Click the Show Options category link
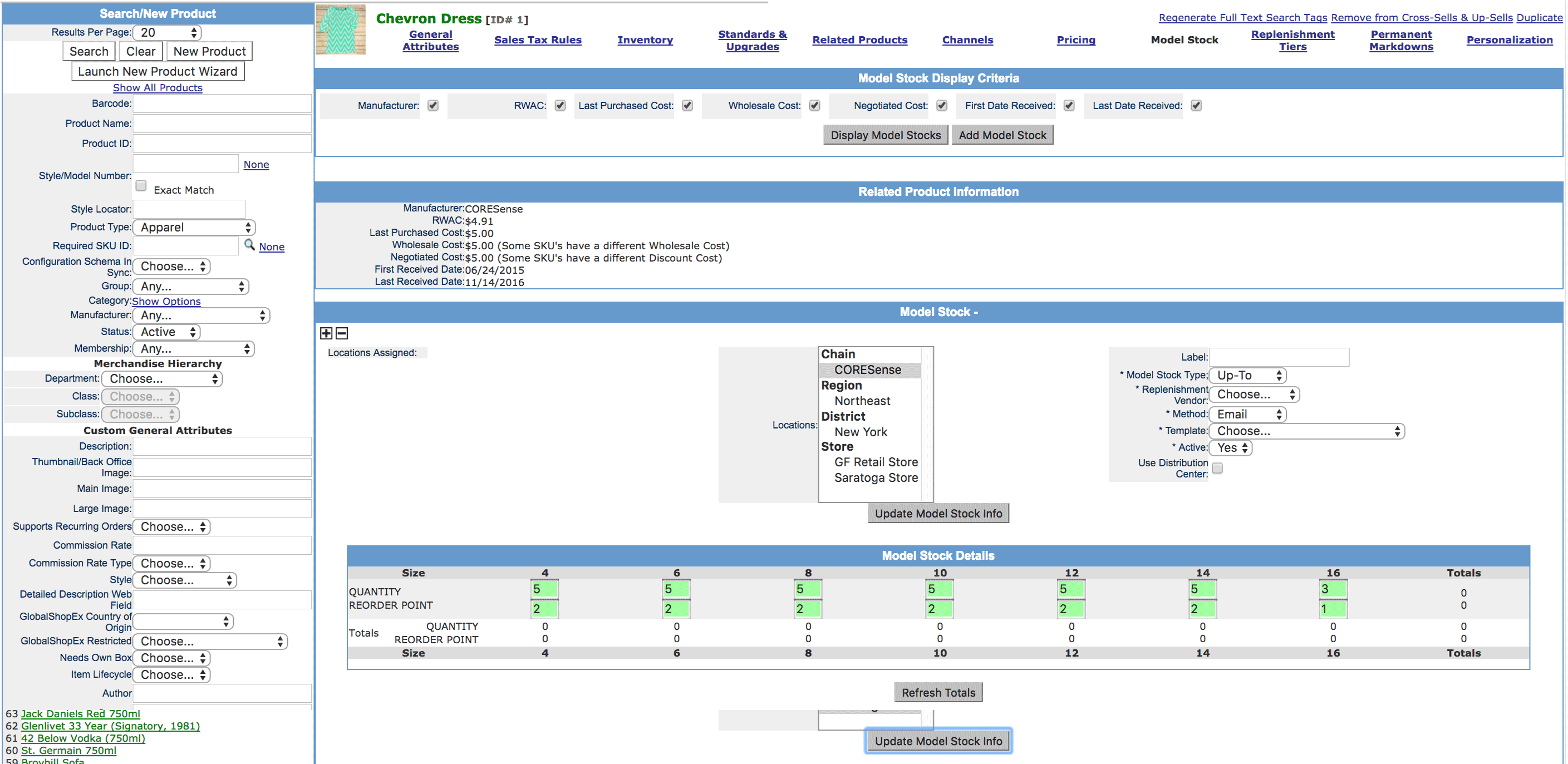 point(166,302)
